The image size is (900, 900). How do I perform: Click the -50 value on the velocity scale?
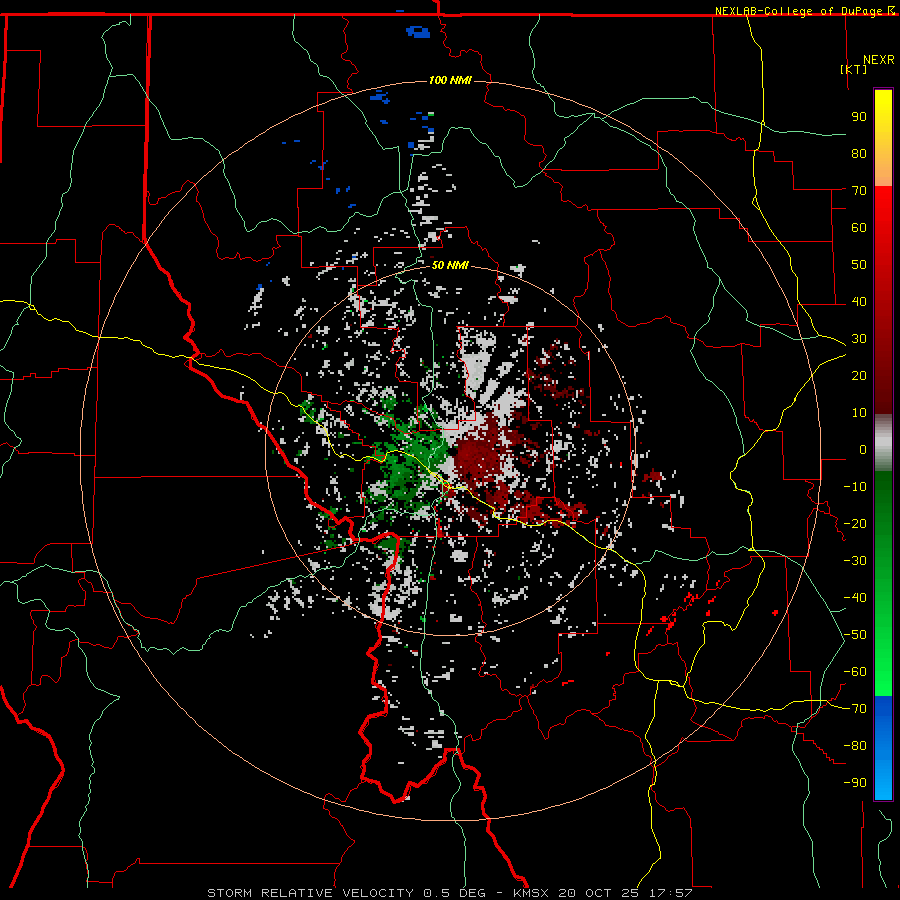855,635
